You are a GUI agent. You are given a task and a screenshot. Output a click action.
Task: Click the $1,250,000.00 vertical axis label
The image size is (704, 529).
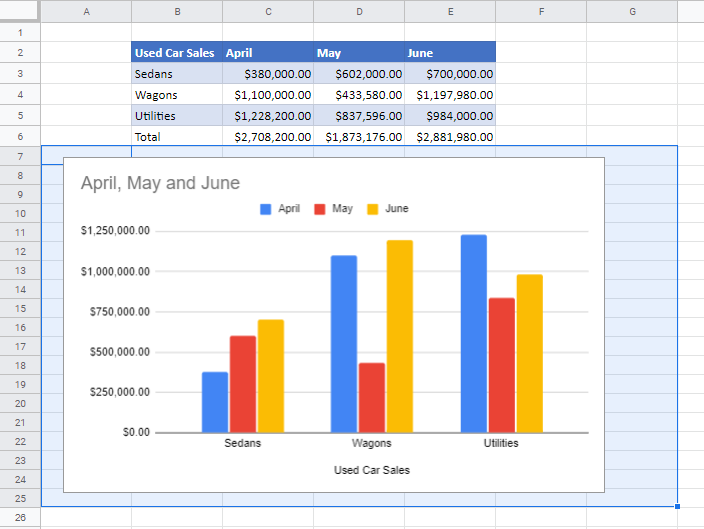click(115, 231)
